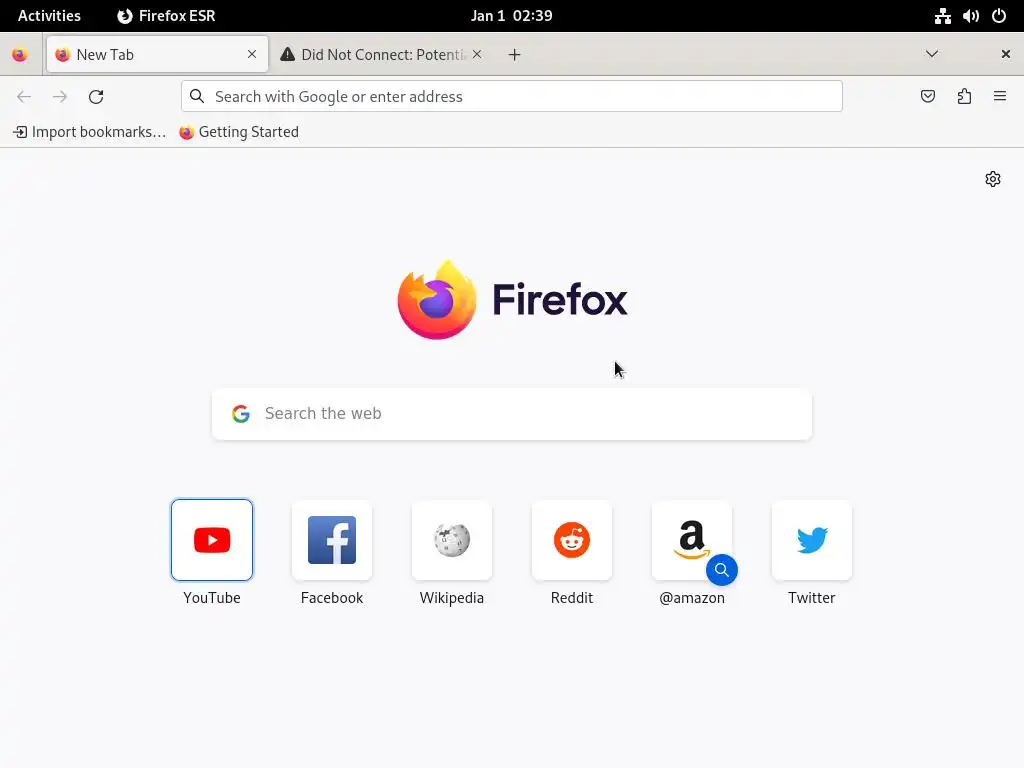Close the Firefox window
Image resolution: width=1024 pixels, height=768 pixels.
tap(1006, 54)
